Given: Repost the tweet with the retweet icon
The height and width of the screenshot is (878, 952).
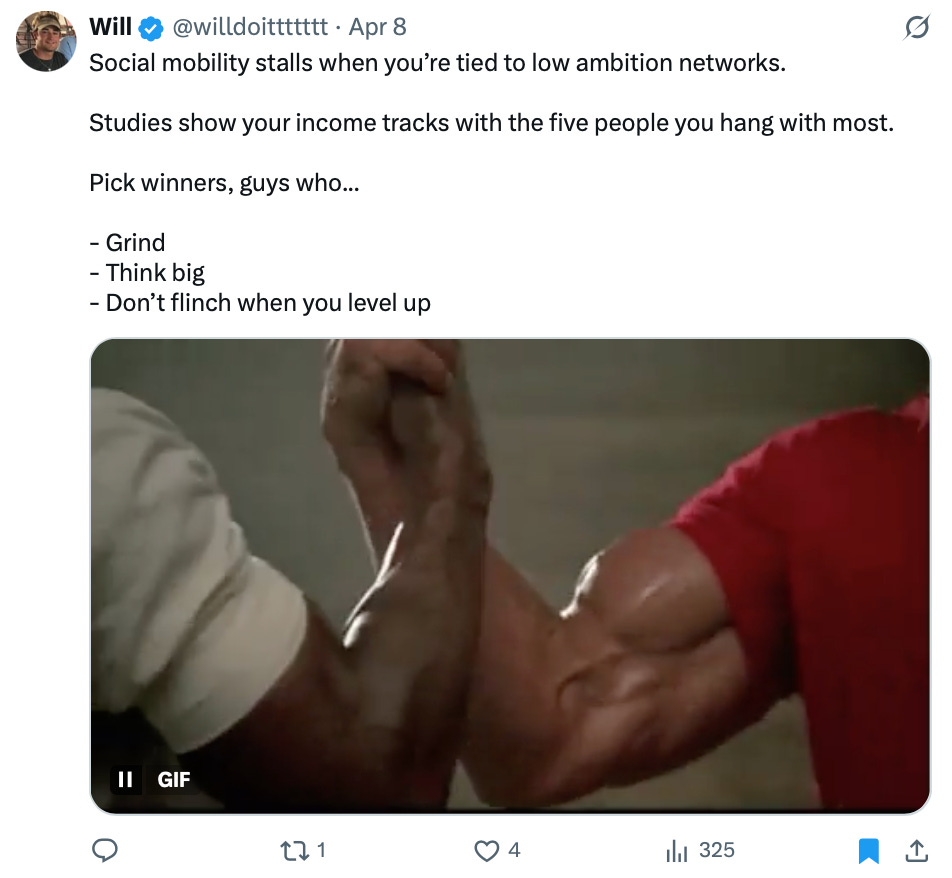Looking at the screenshot, I should [294, 850].
